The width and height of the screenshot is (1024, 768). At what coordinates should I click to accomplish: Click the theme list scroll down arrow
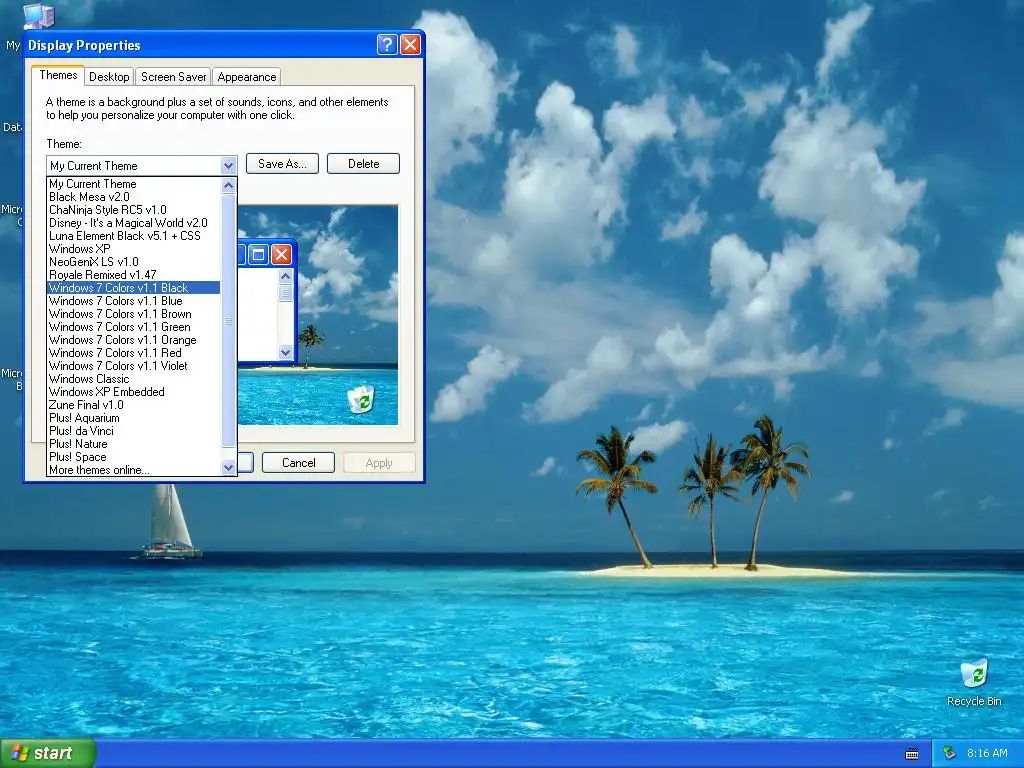(229, 467)
